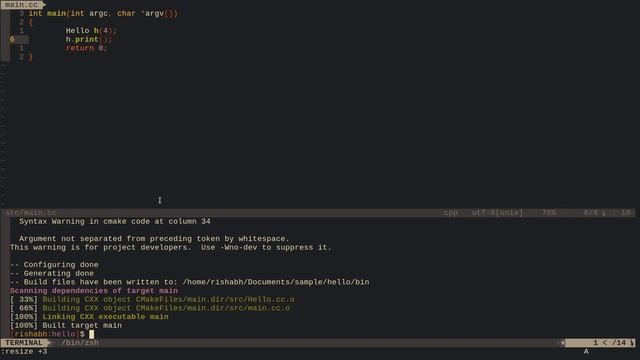Image resolution: width=640 pixels, height=360 pixels.
Task: Click 'Build files have been written to' line
Action: point(189,282)
